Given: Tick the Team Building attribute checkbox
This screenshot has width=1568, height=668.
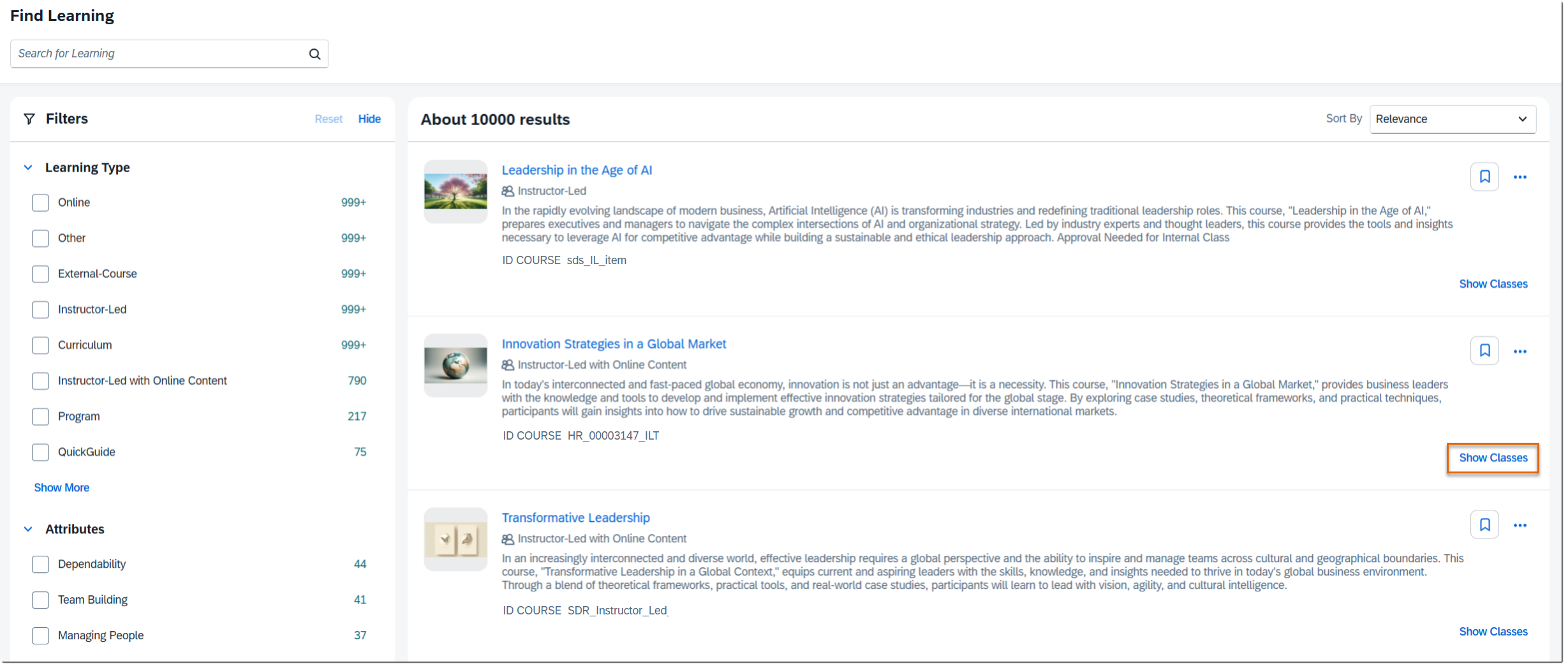Looking at the screenshot, I should click(41, 600).
